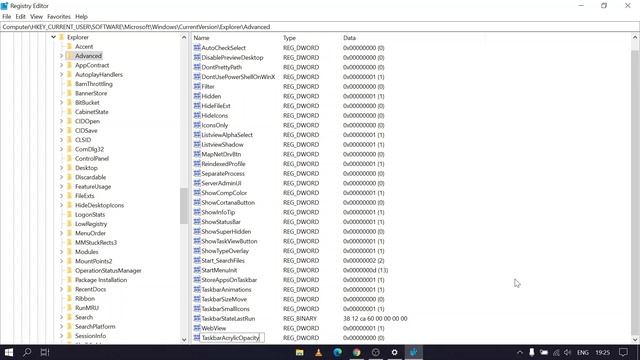Open Task View from the taskbar
This screenshot has width=640, height=360.
point(45,352)
